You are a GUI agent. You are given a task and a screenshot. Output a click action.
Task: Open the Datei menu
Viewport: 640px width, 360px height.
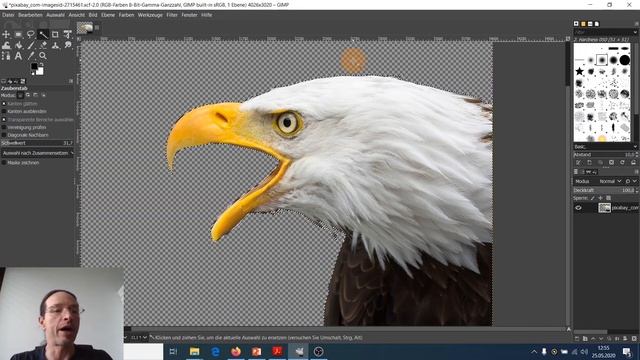pos(8,15)
